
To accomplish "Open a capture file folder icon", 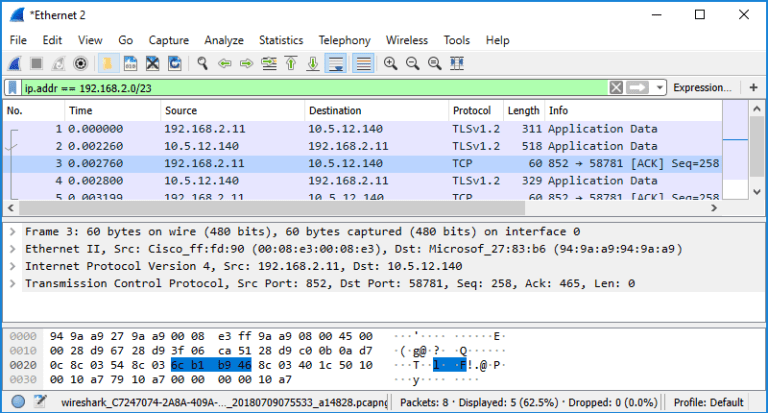I will pos(108,64).
